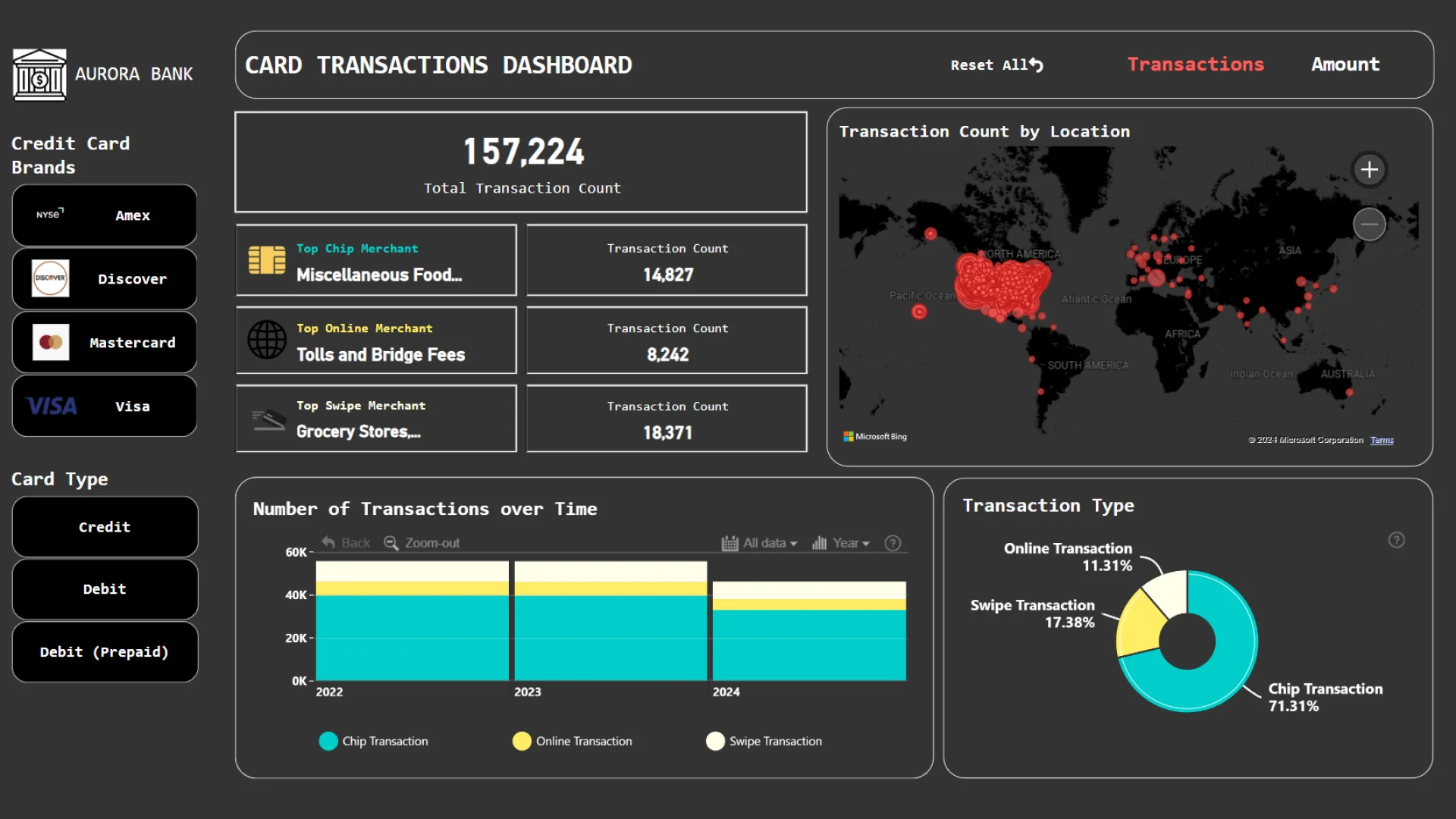Click the Zoom-out magnifier icon
The image size is (1456, 819).
click(x=391, y=543)
